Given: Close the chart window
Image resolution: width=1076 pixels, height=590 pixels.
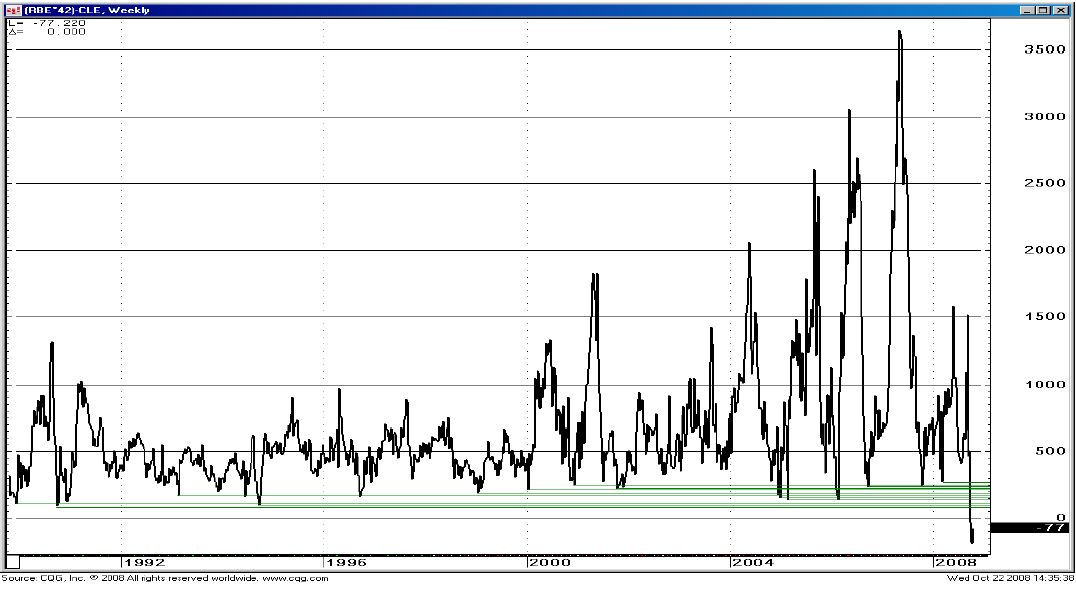Looking at the screenshot, I should (1060, 10).
